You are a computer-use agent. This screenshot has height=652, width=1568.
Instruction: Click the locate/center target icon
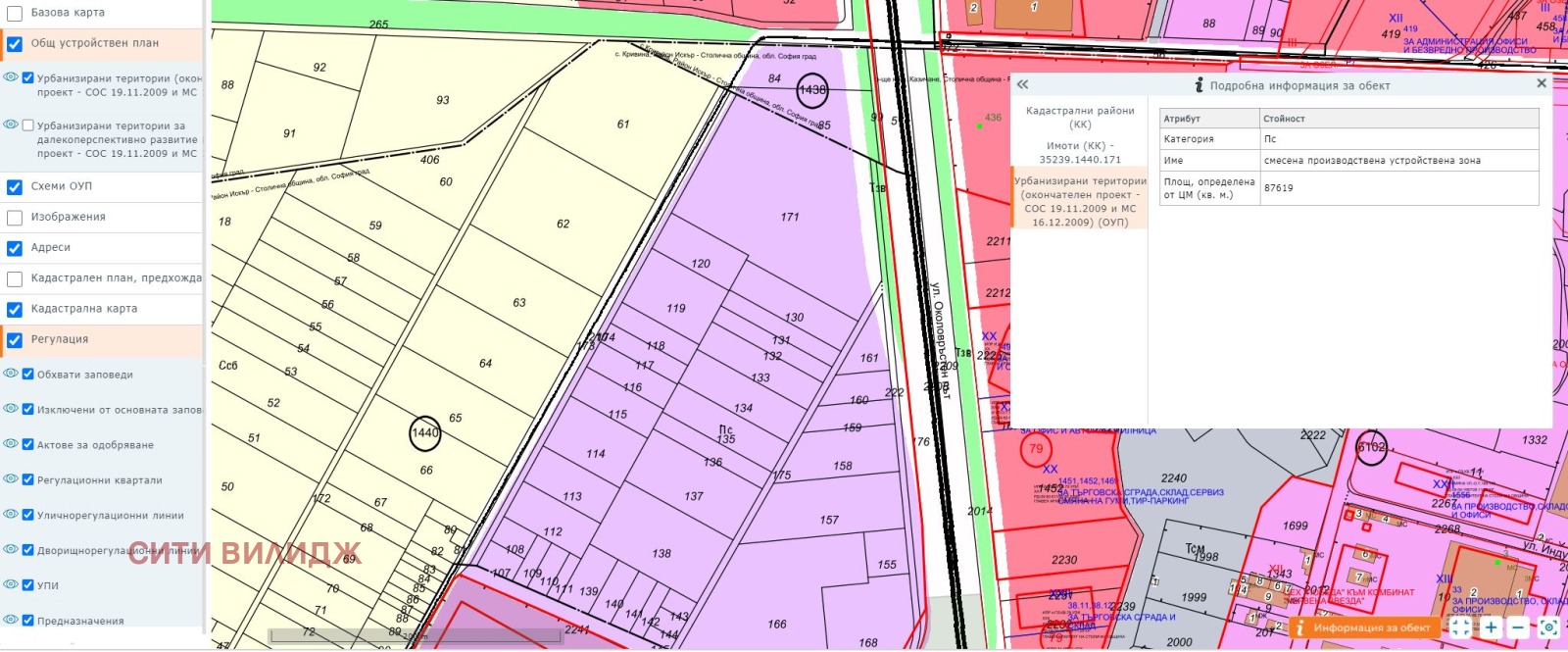[1548, 627]
